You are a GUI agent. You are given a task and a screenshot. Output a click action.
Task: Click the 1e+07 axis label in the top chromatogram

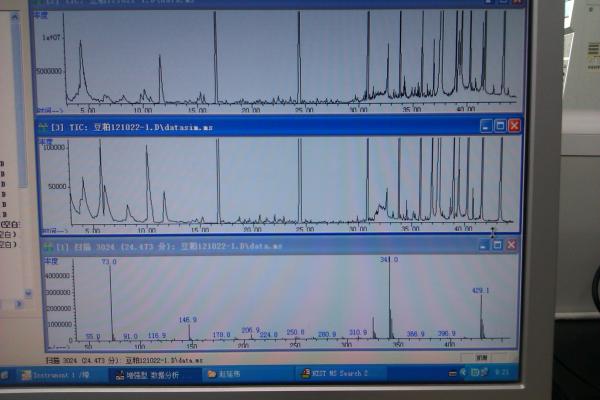tap(51, 38)
